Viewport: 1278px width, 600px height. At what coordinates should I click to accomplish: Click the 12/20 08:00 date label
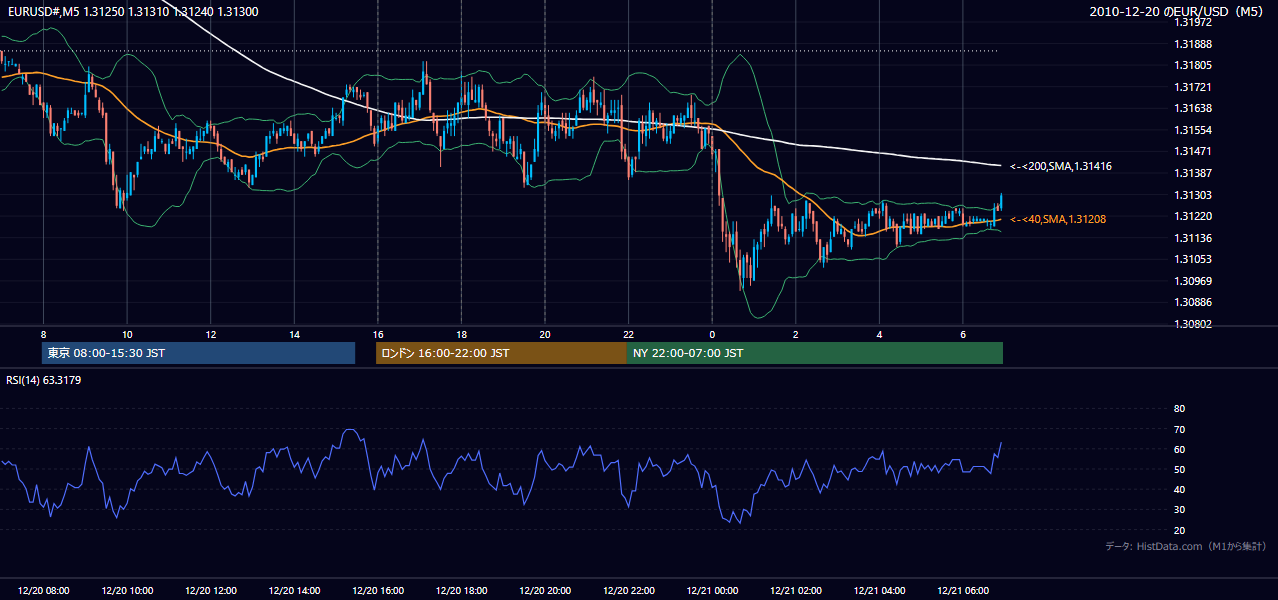(44, 591)
